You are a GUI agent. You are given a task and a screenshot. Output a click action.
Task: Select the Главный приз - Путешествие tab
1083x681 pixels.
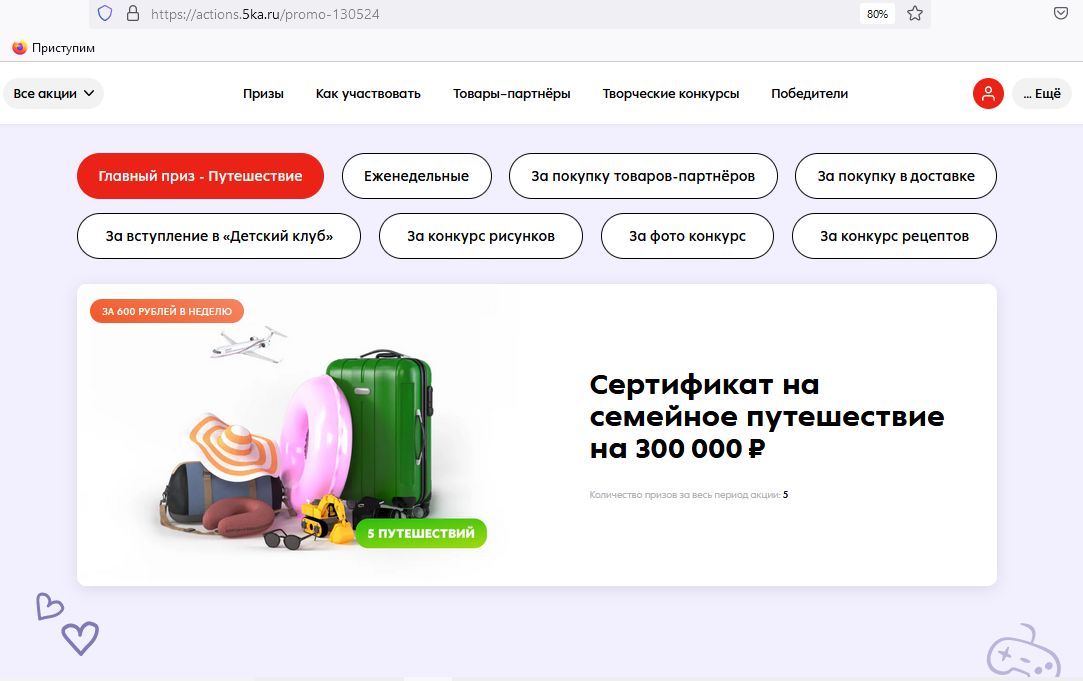(200, 176)
